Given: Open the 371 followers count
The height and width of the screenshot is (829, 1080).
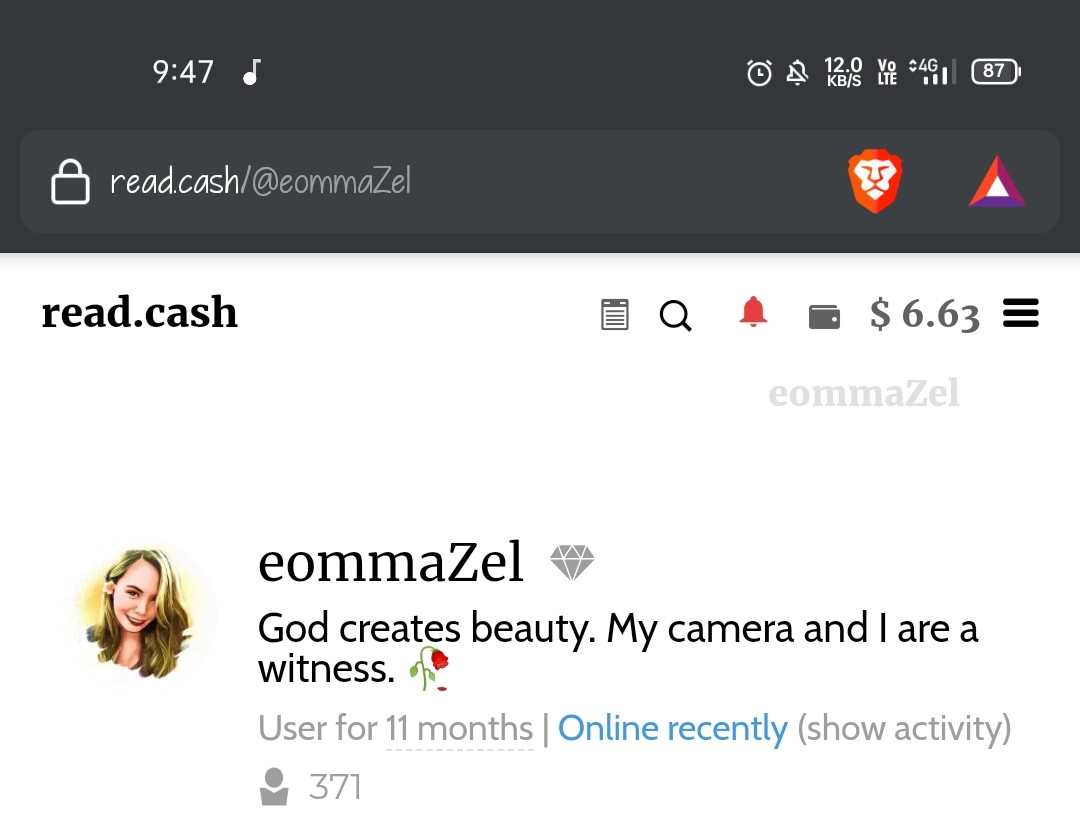Looking at the screenshot, I should 335,787.
